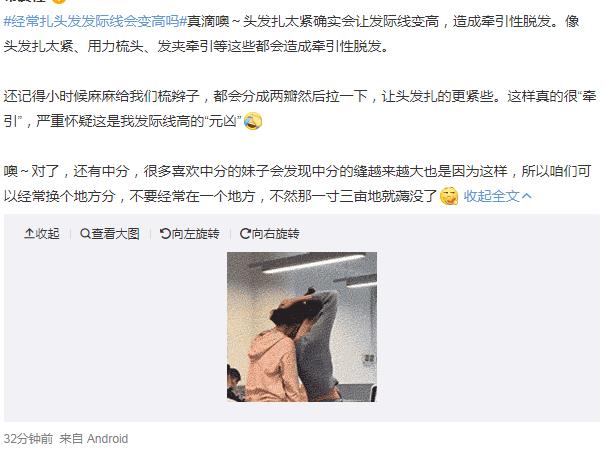Click the laughing-crying emoji after 元凶
Screen dimensions: 605x468
tap(253, 121)
